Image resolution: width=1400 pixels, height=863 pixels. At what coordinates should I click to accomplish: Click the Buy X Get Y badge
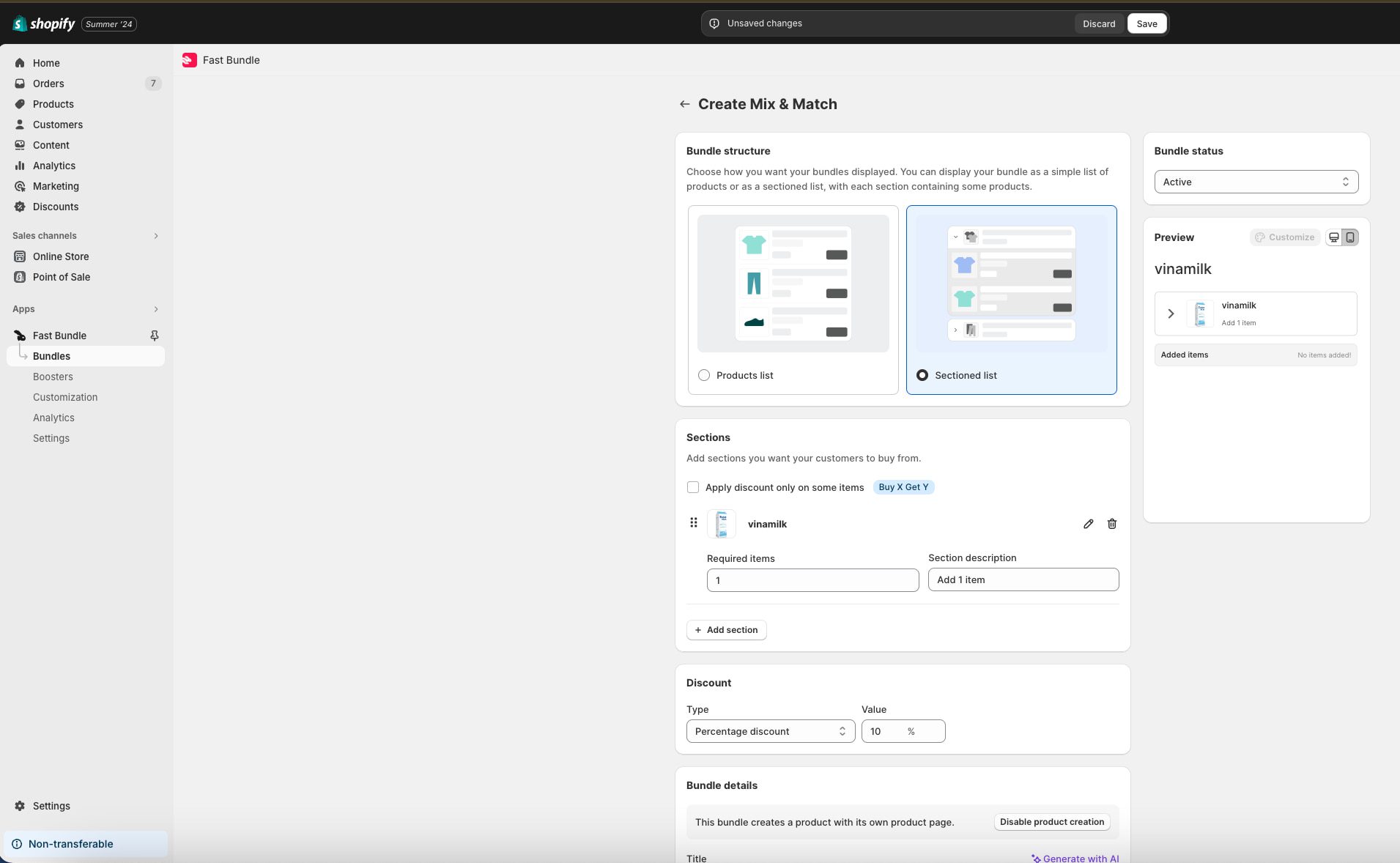click(903, 487)
